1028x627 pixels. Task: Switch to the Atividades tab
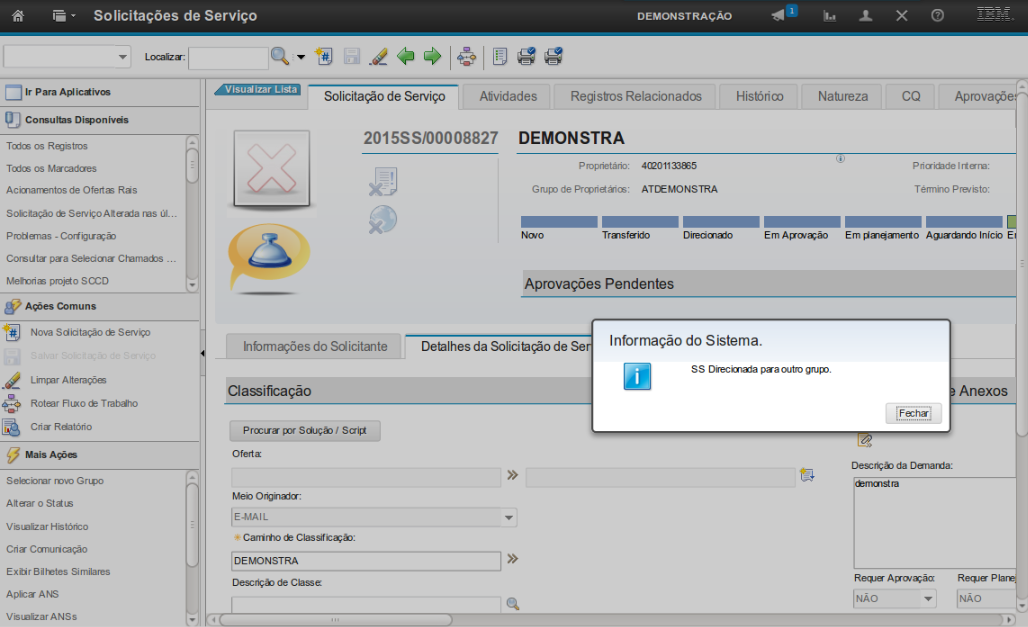coord(508,97)
